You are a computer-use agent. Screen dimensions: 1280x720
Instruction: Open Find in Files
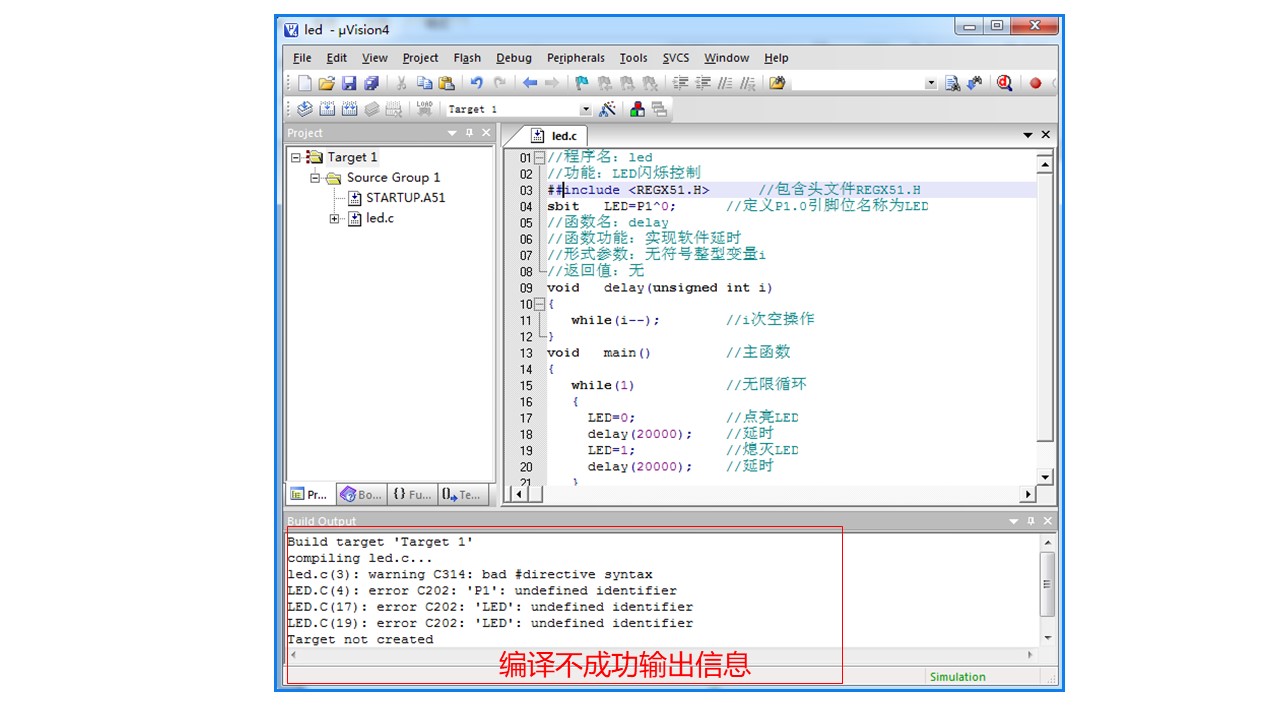pyautogui.click(x=777, y=84)
